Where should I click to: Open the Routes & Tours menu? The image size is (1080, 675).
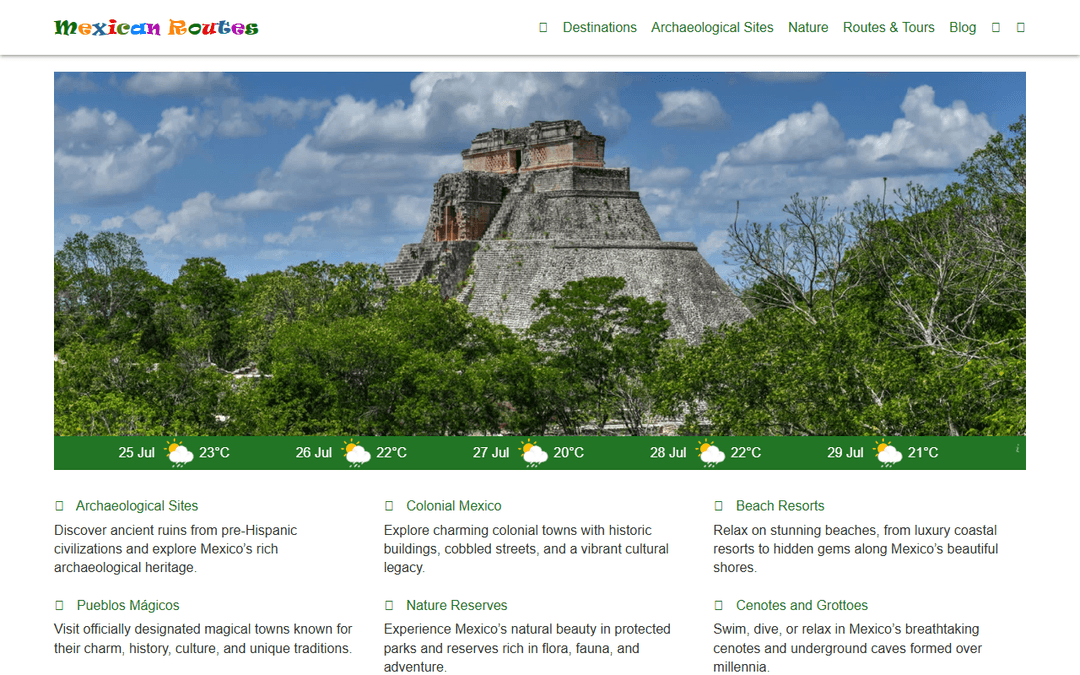coord(889,28)
